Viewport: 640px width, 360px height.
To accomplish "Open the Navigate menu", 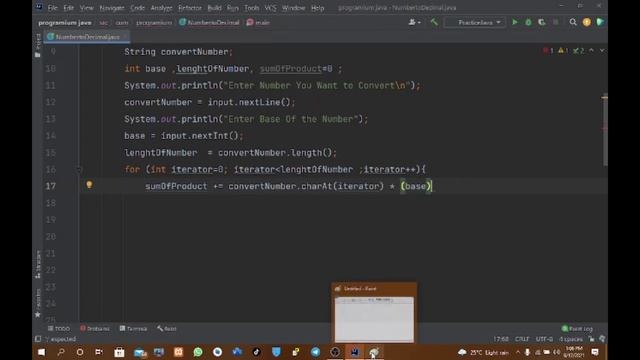I will tap(112, 8).
